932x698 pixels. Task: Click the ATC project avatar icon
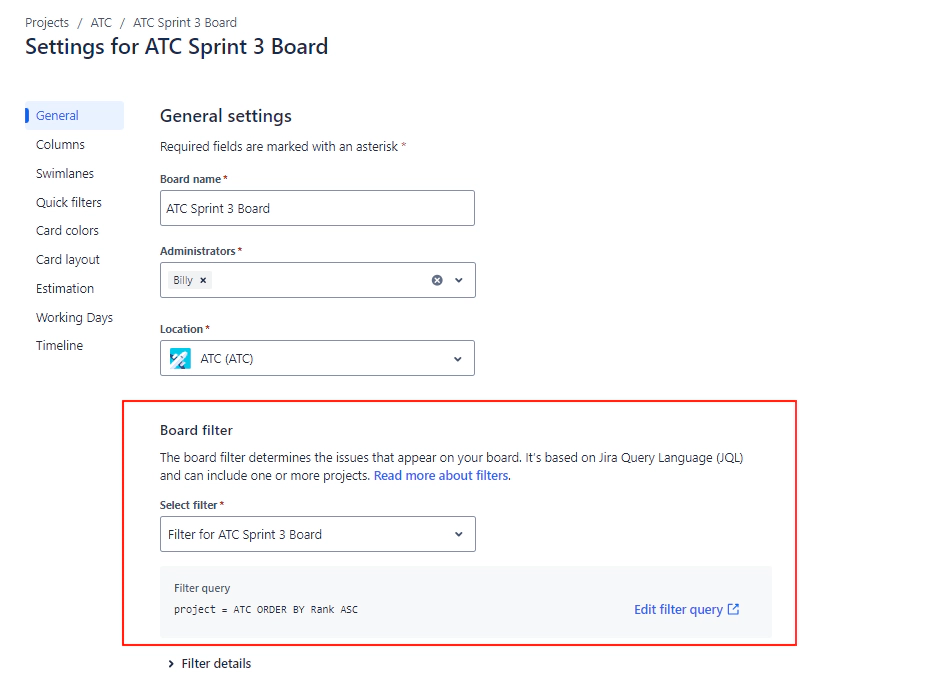(180, 357)
